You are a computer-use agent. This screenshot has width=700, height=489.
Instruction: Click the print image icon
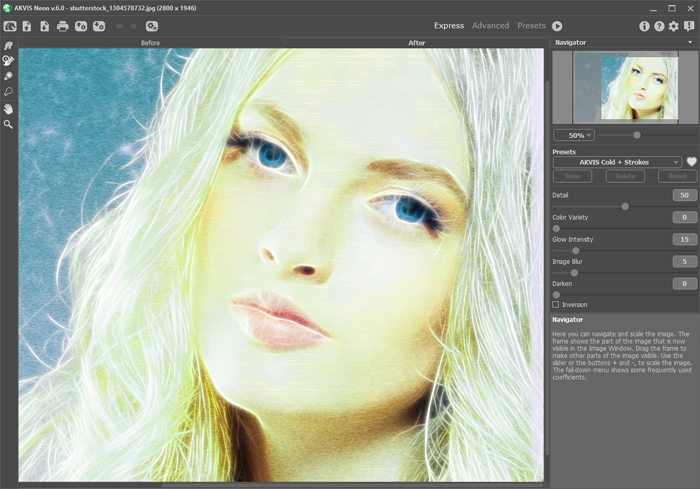coord(62,26)
